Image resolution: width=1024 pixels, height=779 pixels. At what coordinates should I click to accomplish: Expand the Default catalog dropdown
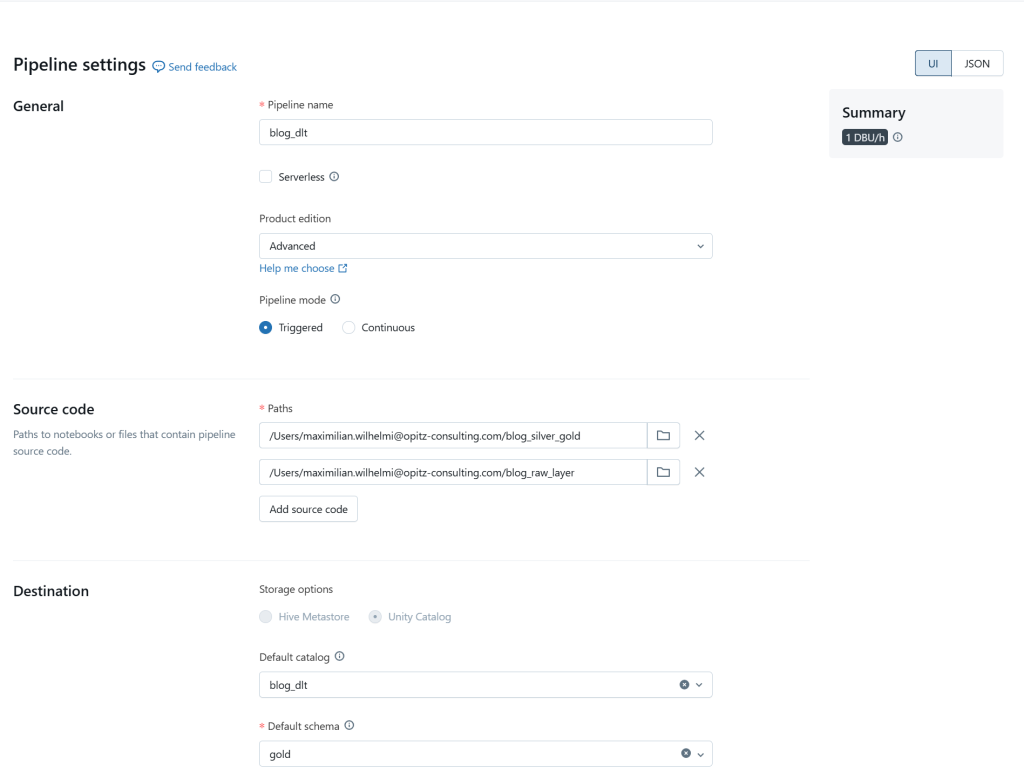tap(700, 685)
